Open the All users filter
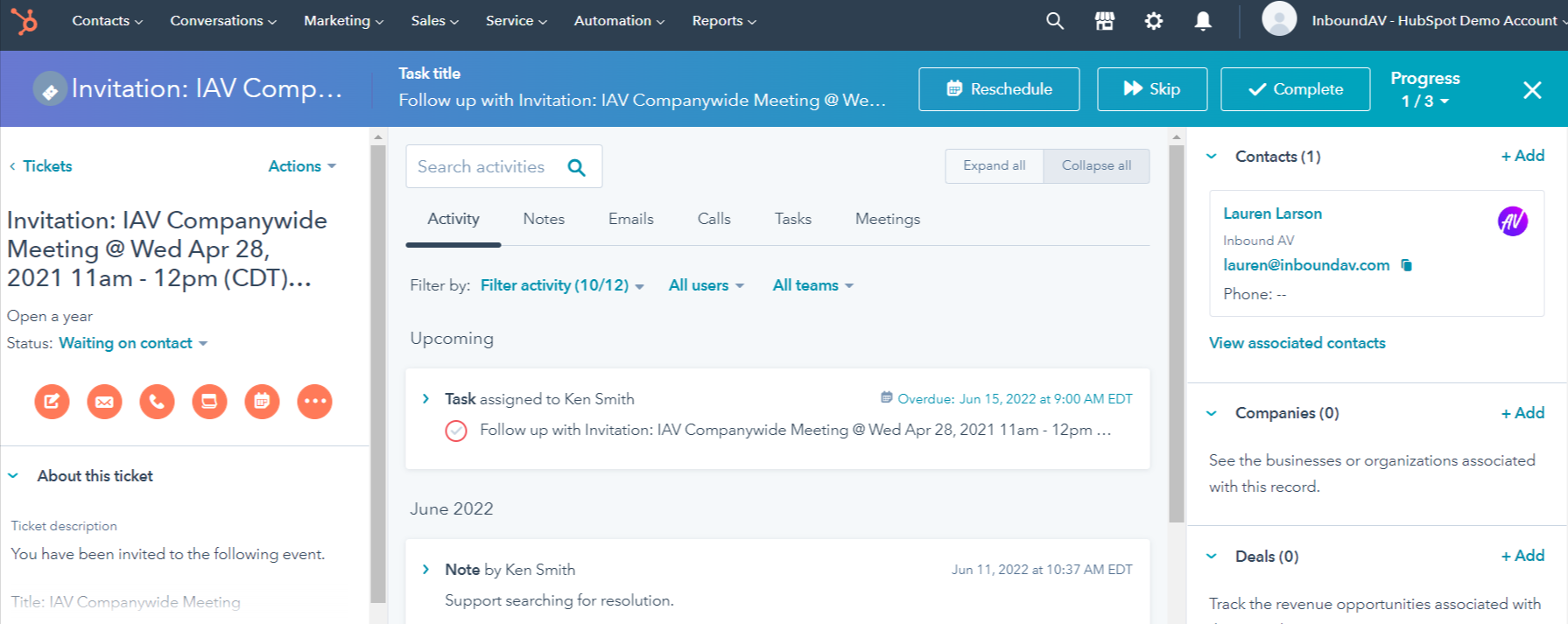The image size is (1568, 624). click(x=707, y=285)
